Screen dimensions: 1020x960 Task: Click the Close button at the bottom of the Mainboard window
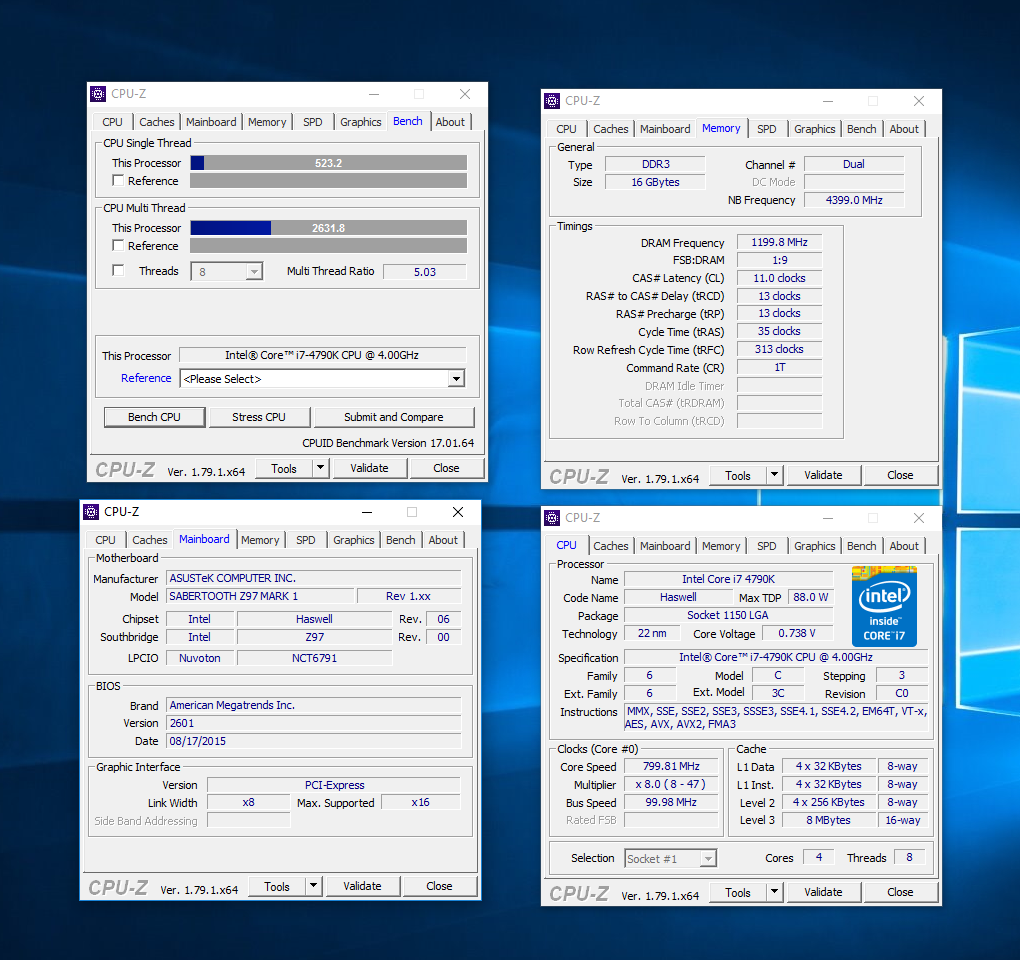tap(439, 887)
